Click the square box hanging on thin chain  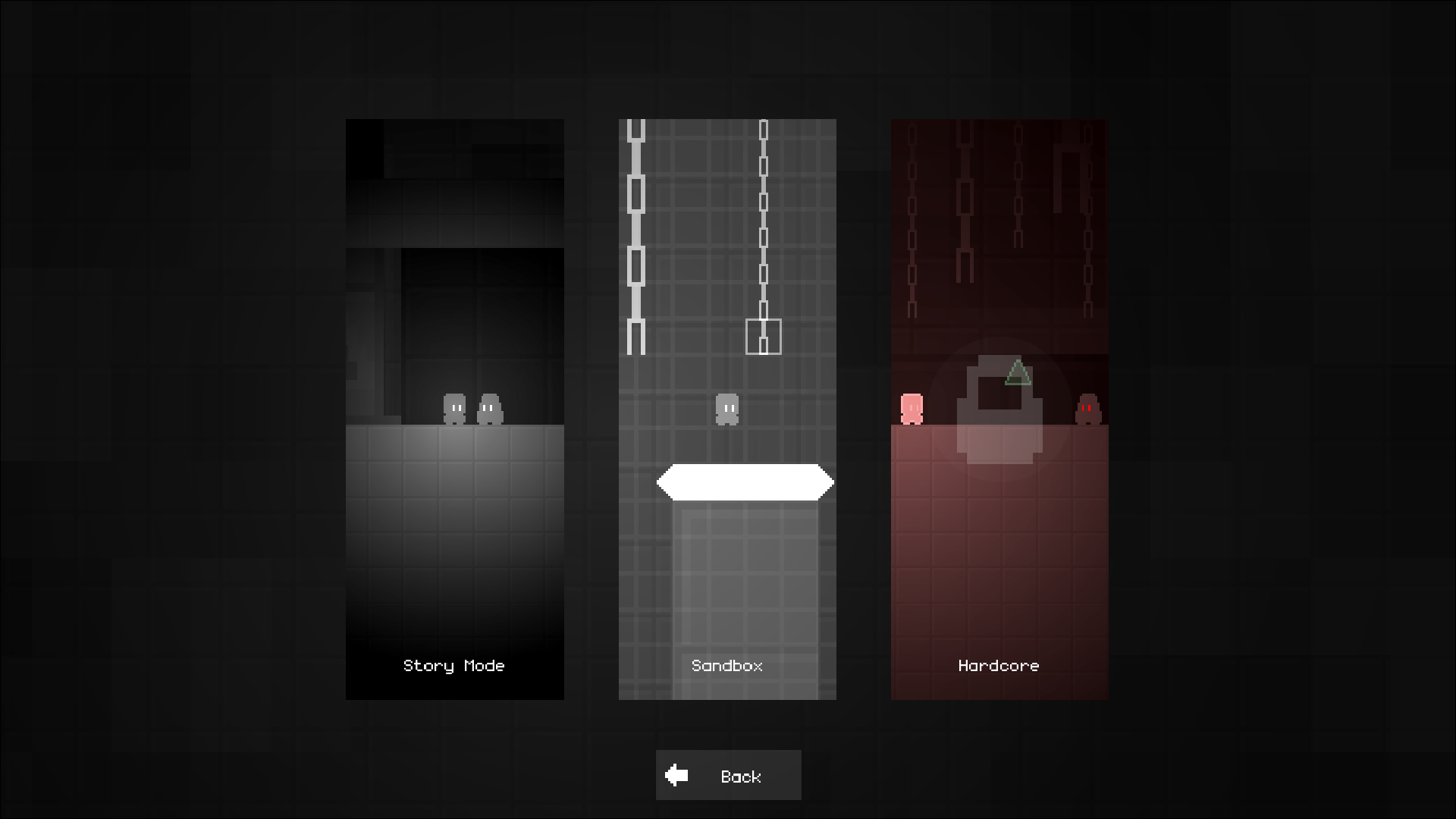pos(764,337)
